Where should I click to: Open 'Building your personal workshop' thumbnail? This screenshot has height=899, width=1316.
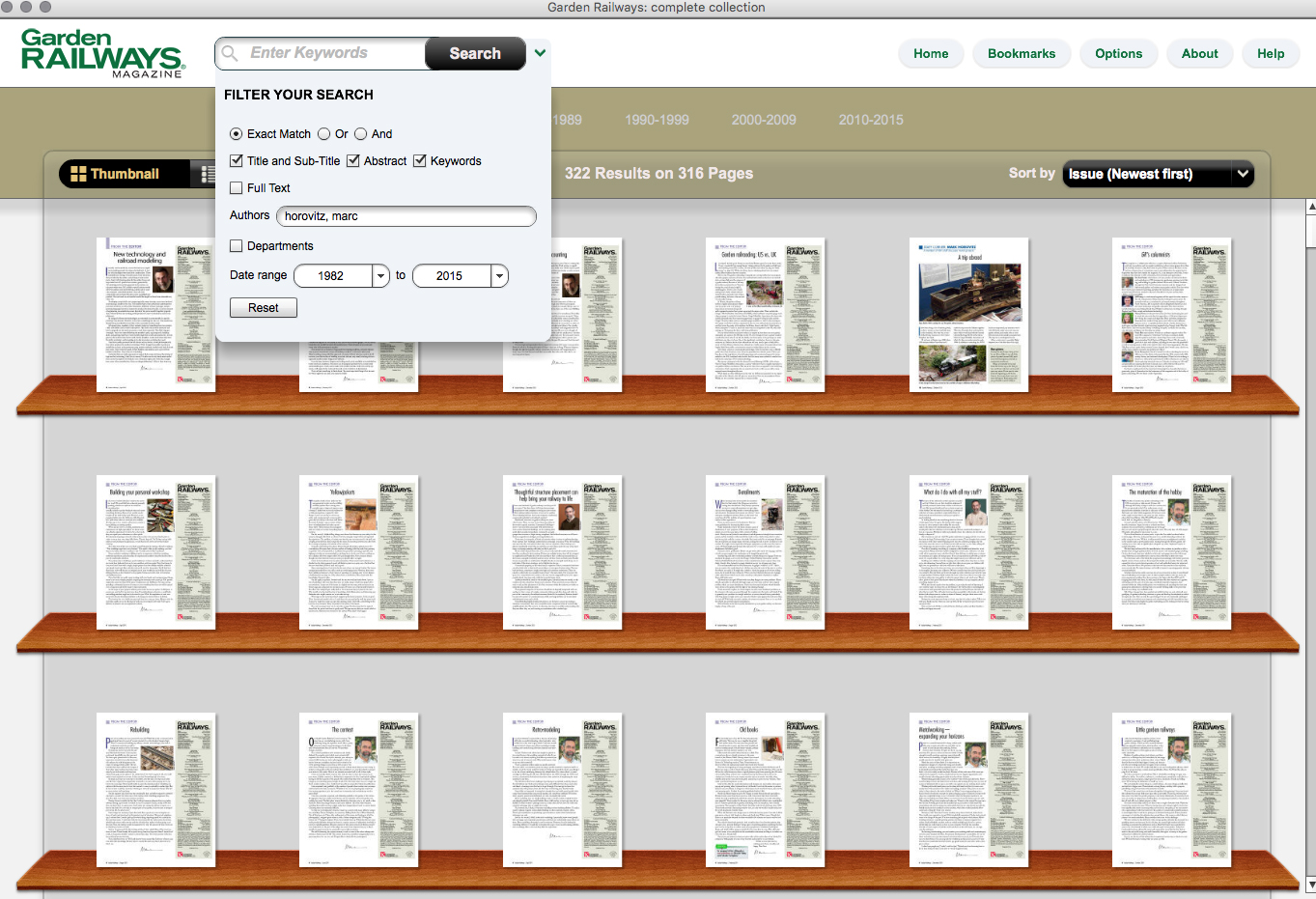point(155,552)
